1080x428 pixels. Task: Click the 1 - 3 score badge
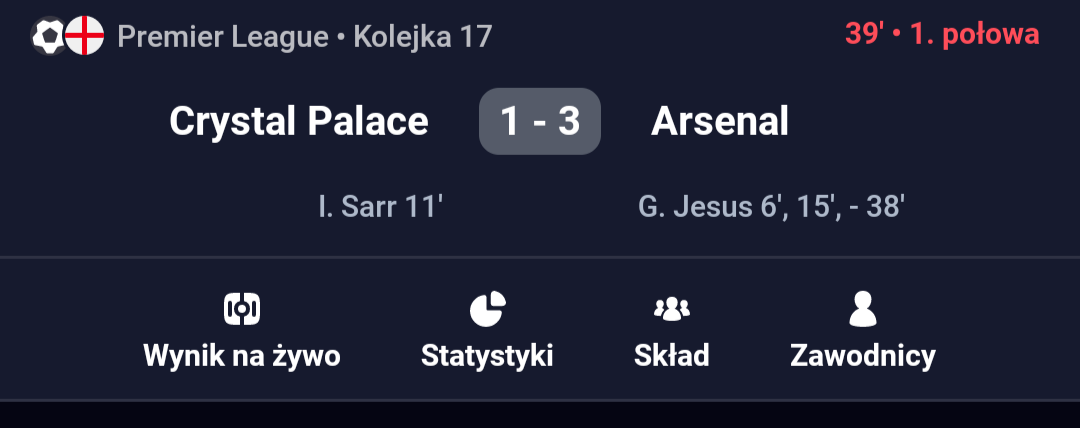540,121
